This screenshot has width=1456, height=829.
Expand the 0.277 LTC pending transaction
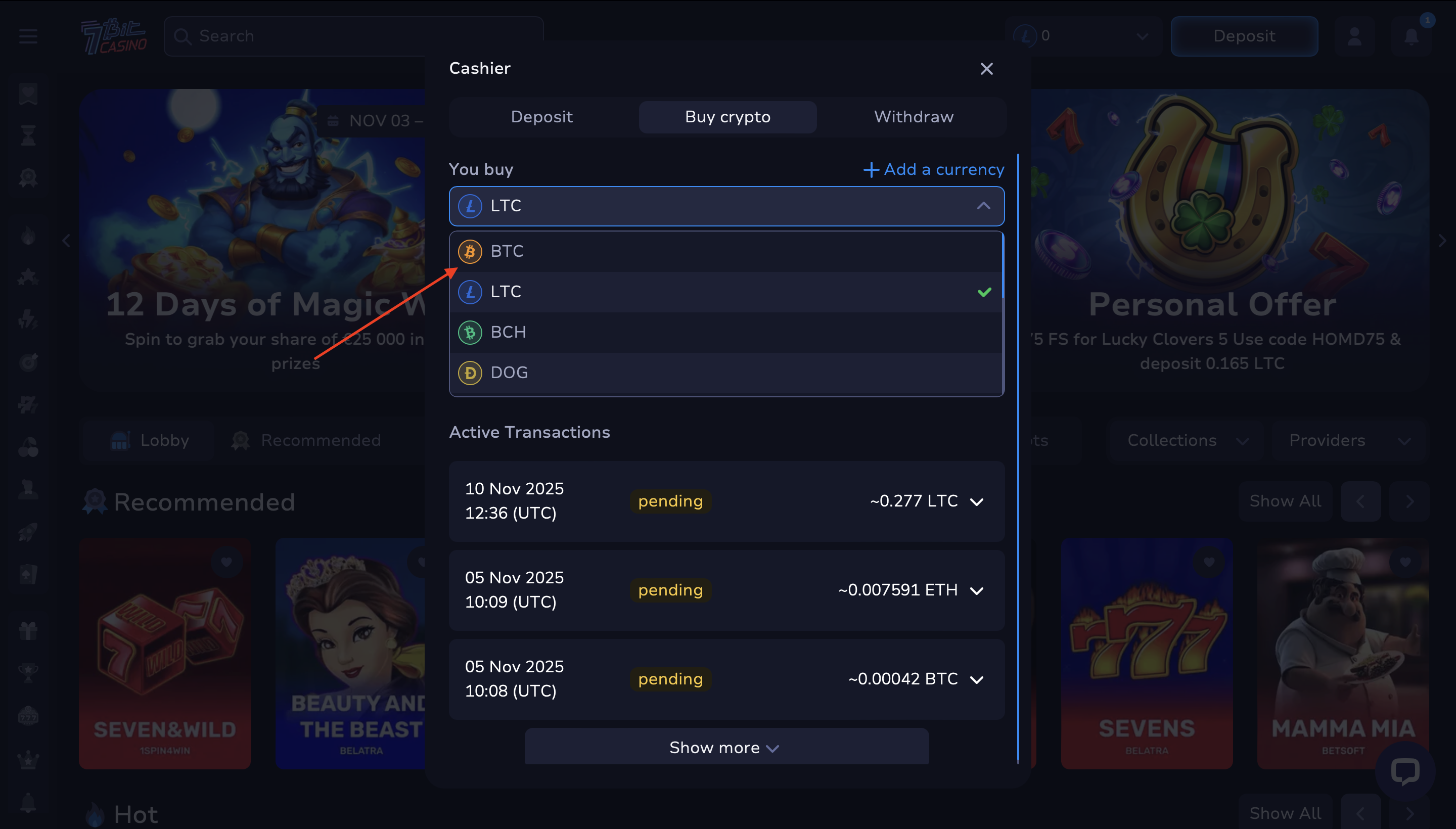[x=977, y=501]
